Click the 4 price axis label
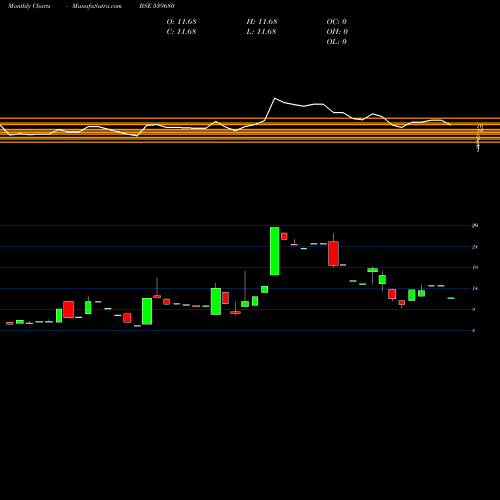500x500 pixels. tap(474, 330)
